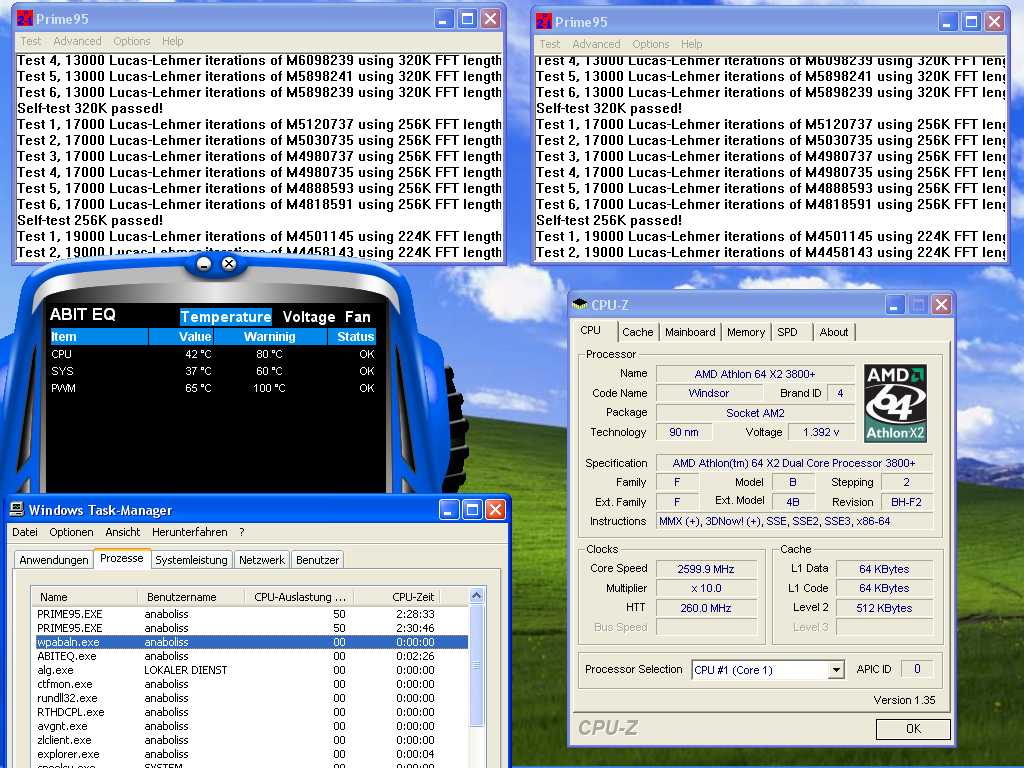Click the Prime95 icon in left window title
Viewport: 1024px width, 768px height.
tap(25, 19)
